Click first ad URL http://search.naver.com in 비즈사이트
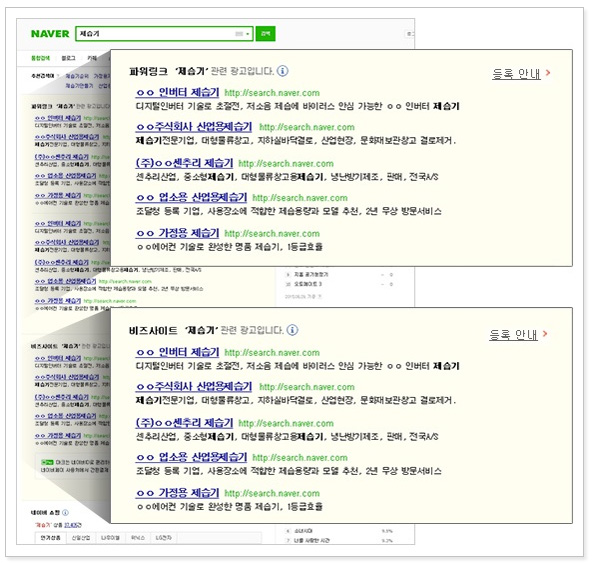 (272, 353)
